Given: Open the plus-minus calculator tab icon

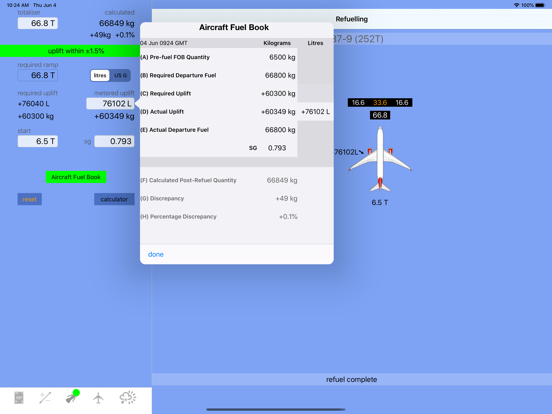Looking at the screenshot, I should (x=45, y=398).
